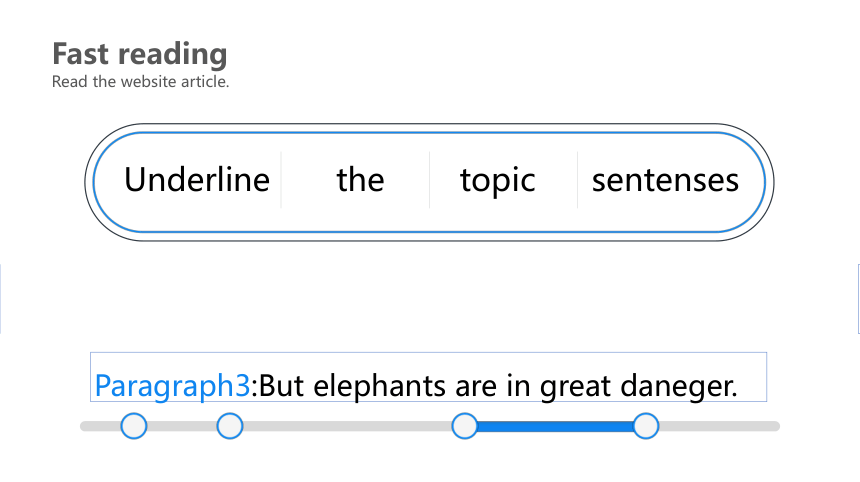The height and width of the screenshot is (482, 860).
Task: Click gray slider track before the first handle
Action: click(x=100, y=426)
